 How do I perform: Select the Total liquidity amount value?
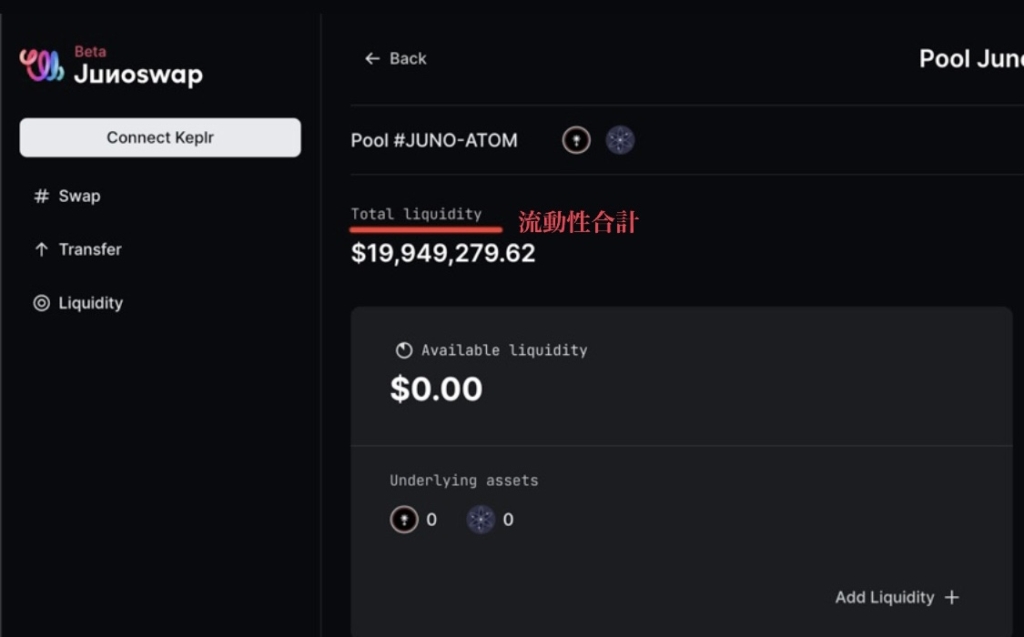443,253
